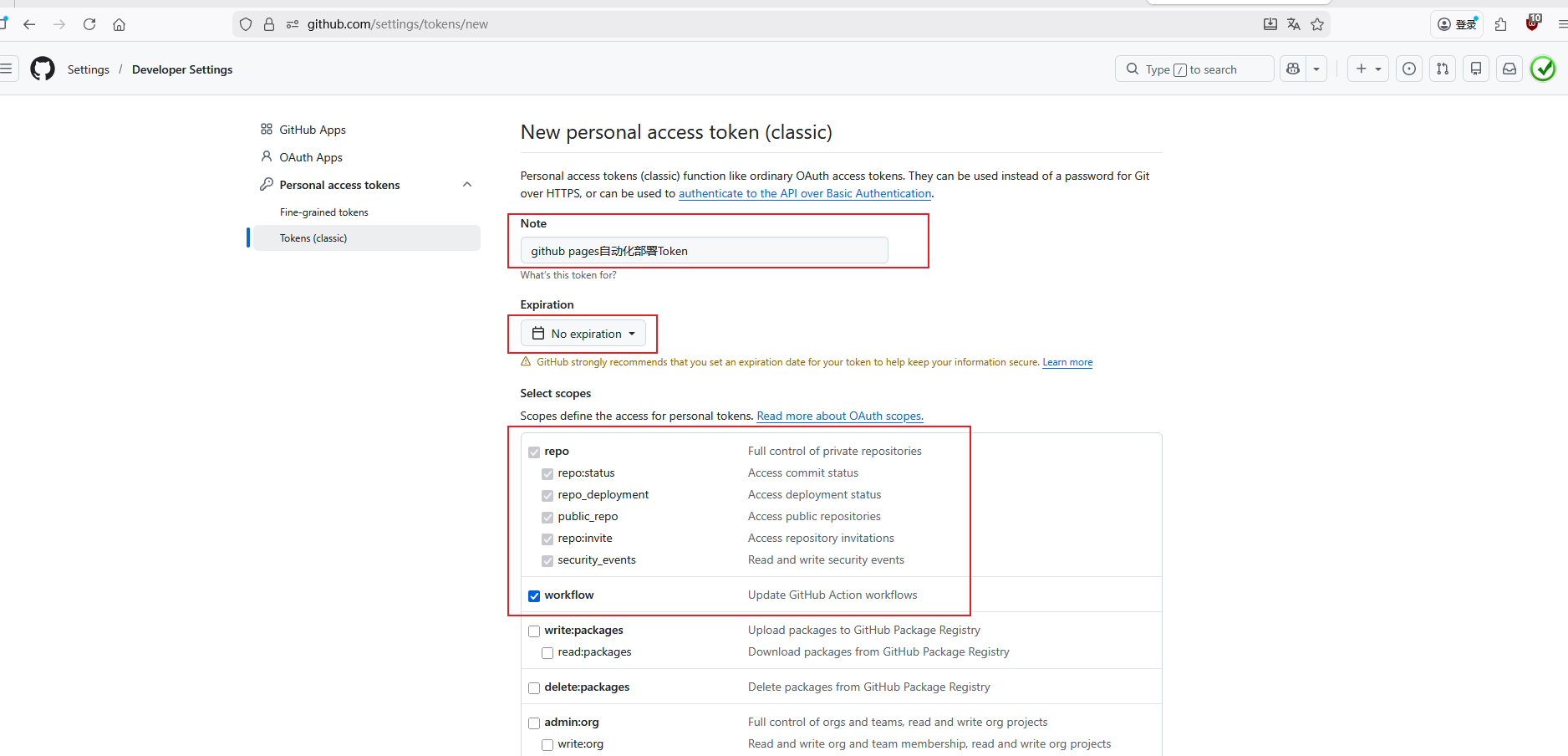Open the create new plus dropdown
The image size is (1568, 756).
1367,69
